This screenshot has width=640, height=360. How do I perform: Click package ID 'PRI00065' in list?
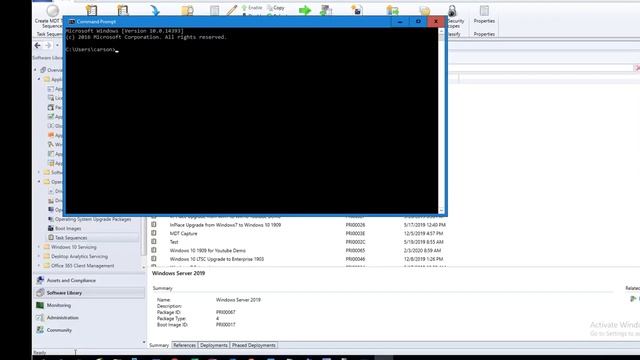(355, 251)
